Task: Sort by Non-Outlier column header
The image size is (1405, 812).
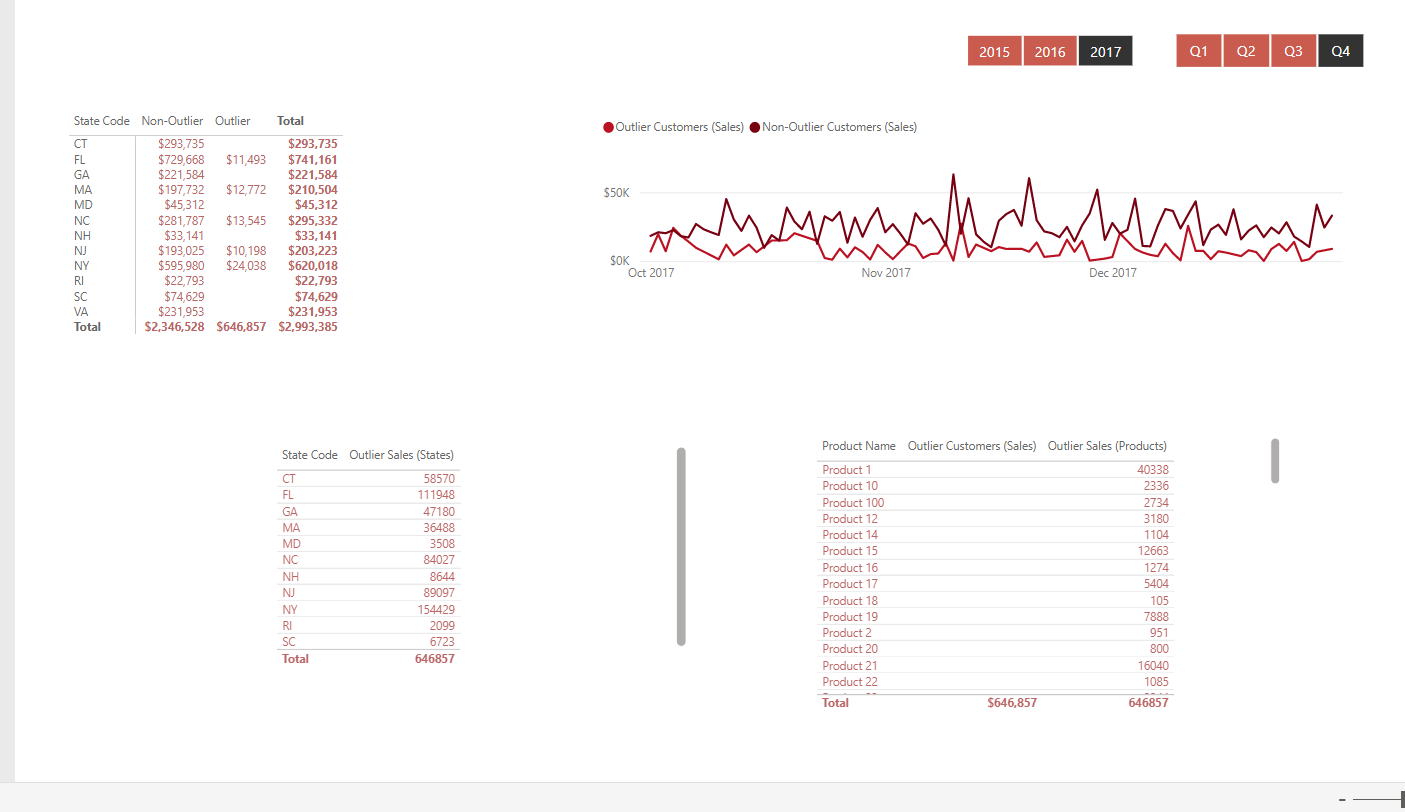Action: pyautogui.click(x=172, y=121)
